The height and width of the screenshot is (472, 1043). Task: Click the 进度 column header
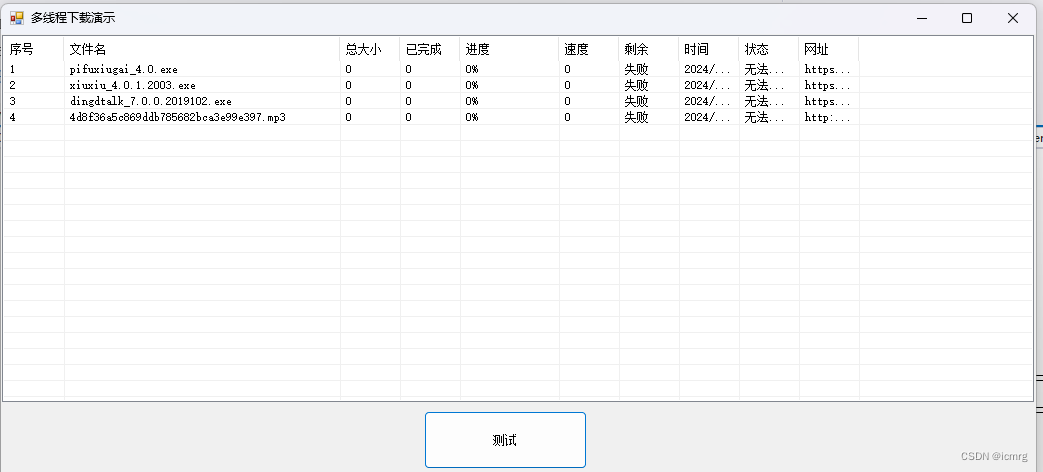[x=509, y=49]
